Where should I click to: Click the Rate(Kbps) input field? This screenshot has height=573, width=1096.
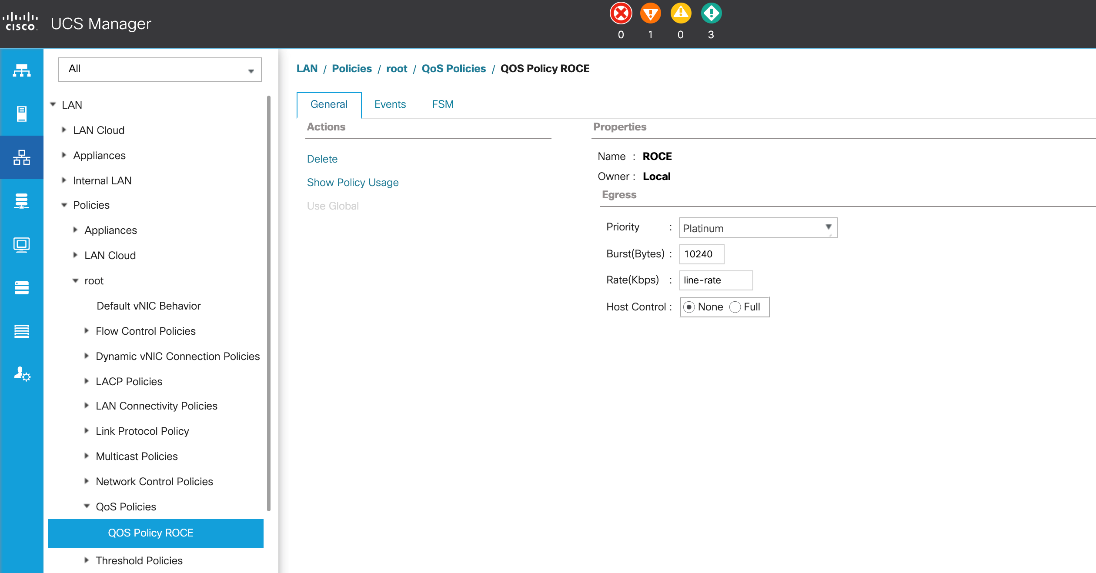pos(716,280)
